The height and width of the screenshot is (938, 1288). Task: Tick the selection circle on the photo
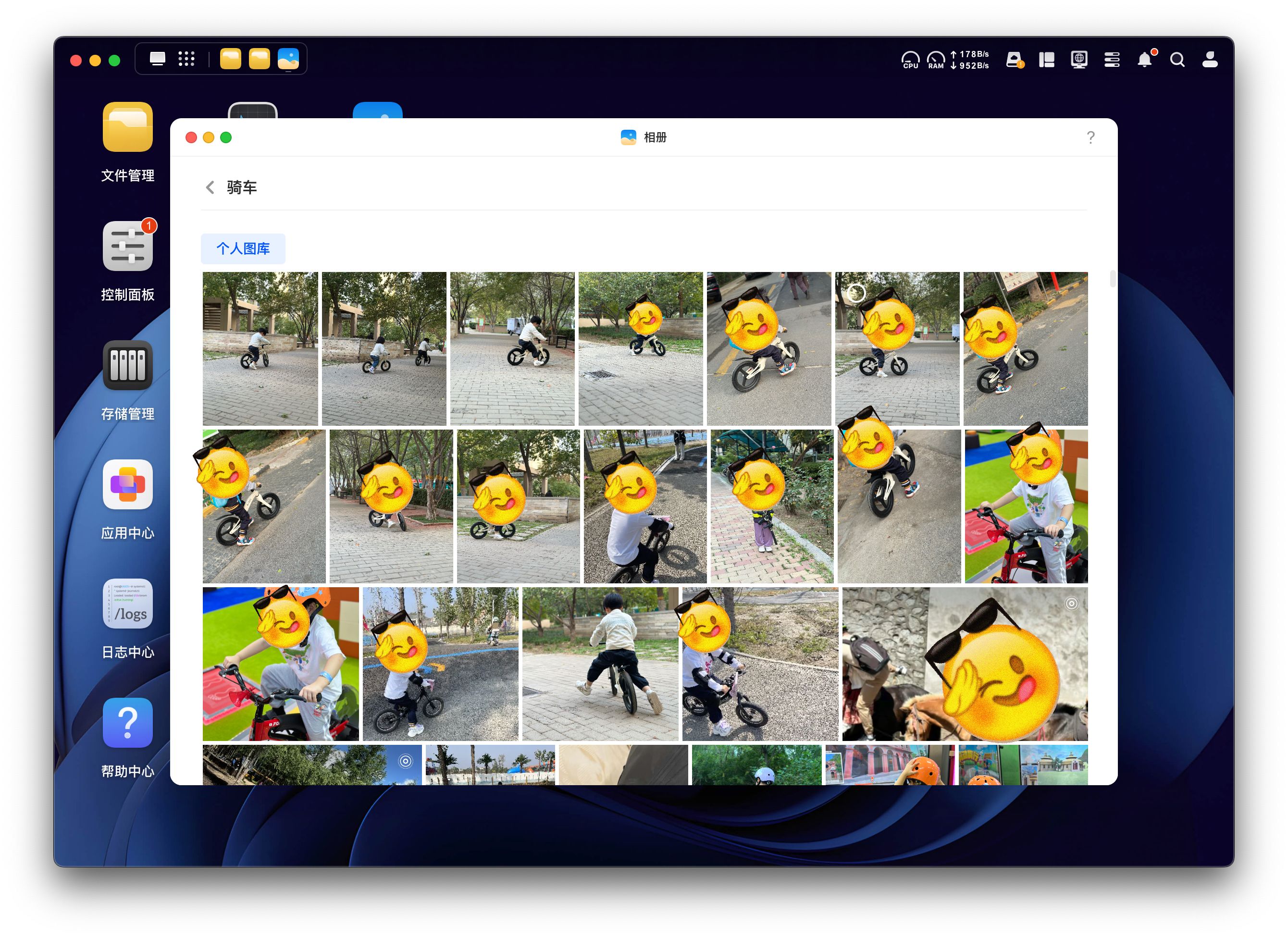tap(856, 293)
